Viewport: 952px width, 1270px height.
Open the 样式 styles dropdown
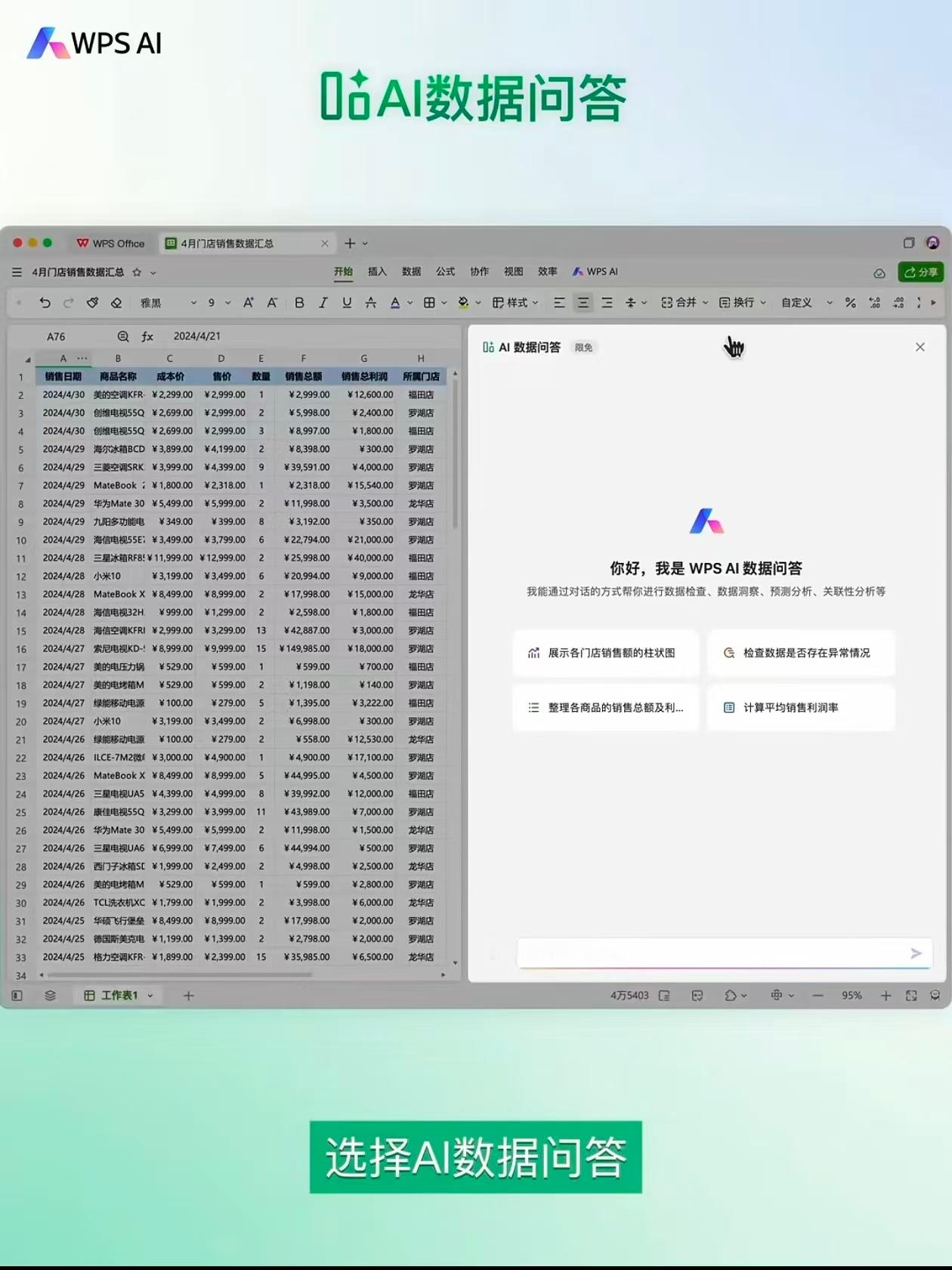[515, 303]
